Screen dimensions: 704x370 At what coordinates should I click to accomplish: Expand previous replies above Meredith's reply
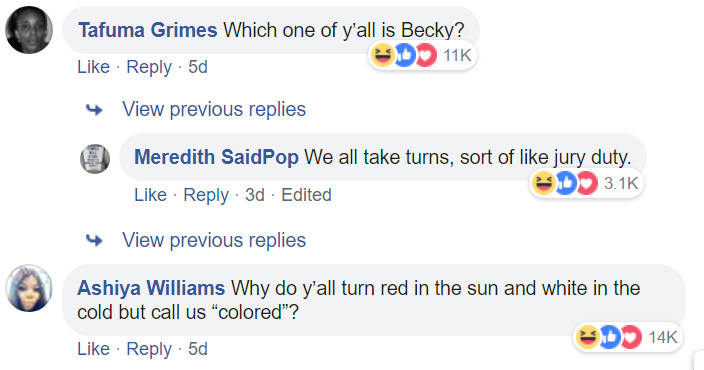(214, 109)
